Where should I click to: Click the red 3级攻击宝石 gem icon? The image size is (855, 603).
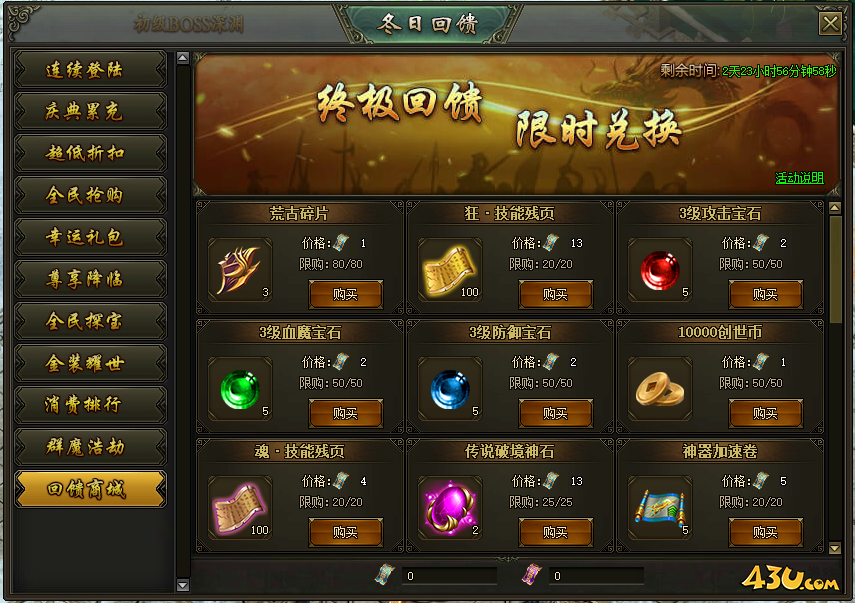click(x=660, y=269)
